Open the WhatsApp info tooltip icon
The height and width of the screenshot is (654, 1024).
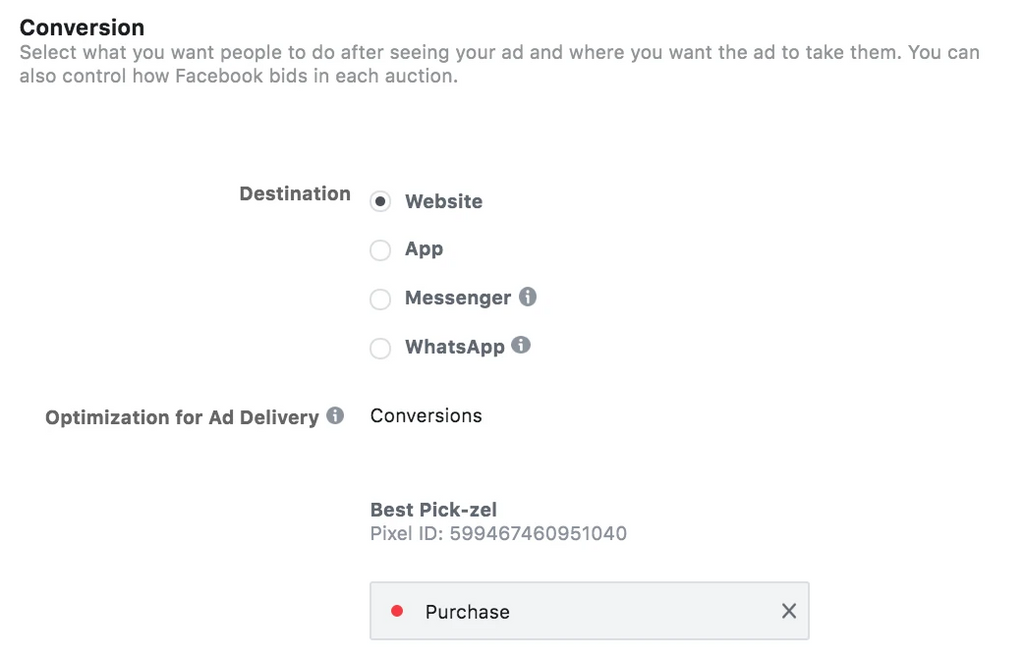coord(520,345)
